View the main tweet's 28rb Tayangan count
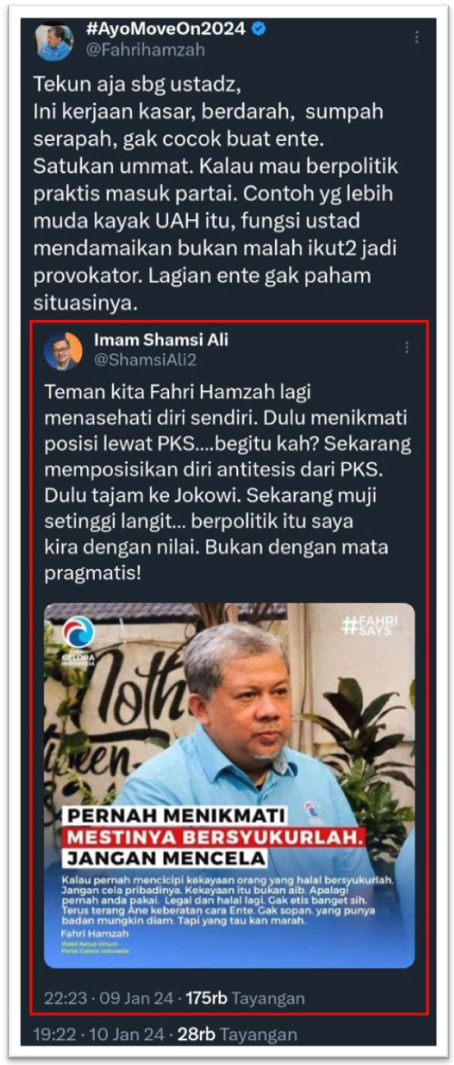454x1065 pixels. (237, 1034)
